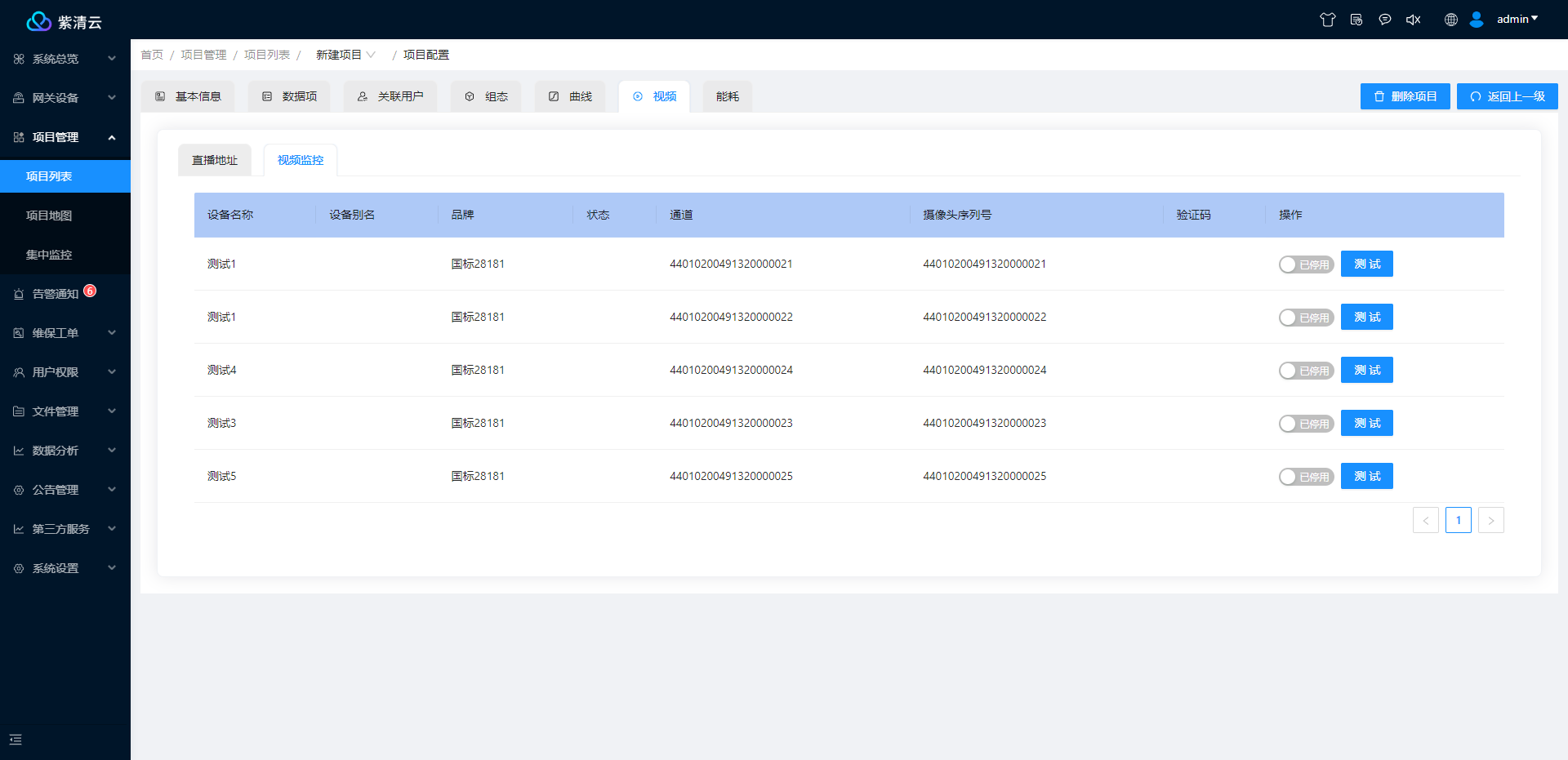Viewport: 1568px width, 760px height.
Task: Click the 告警通知 bell icon
Action: pyautogui.click(x=19, y=294)
